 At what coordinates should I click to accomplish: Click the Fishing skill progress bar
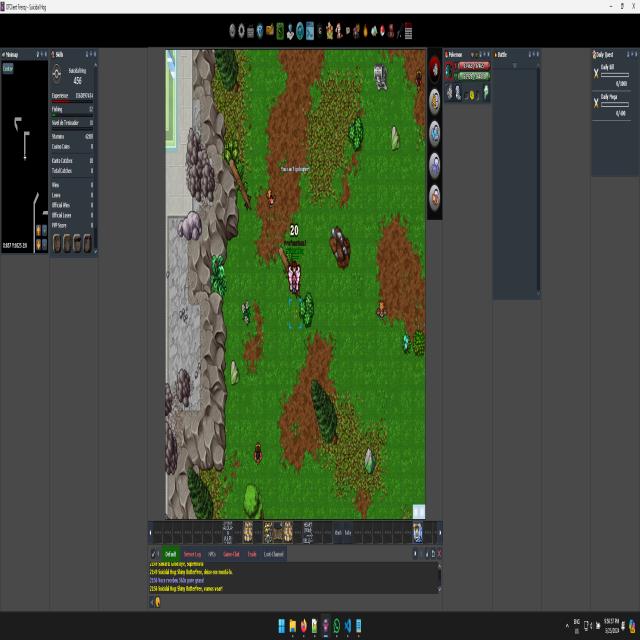click(72, 115)
